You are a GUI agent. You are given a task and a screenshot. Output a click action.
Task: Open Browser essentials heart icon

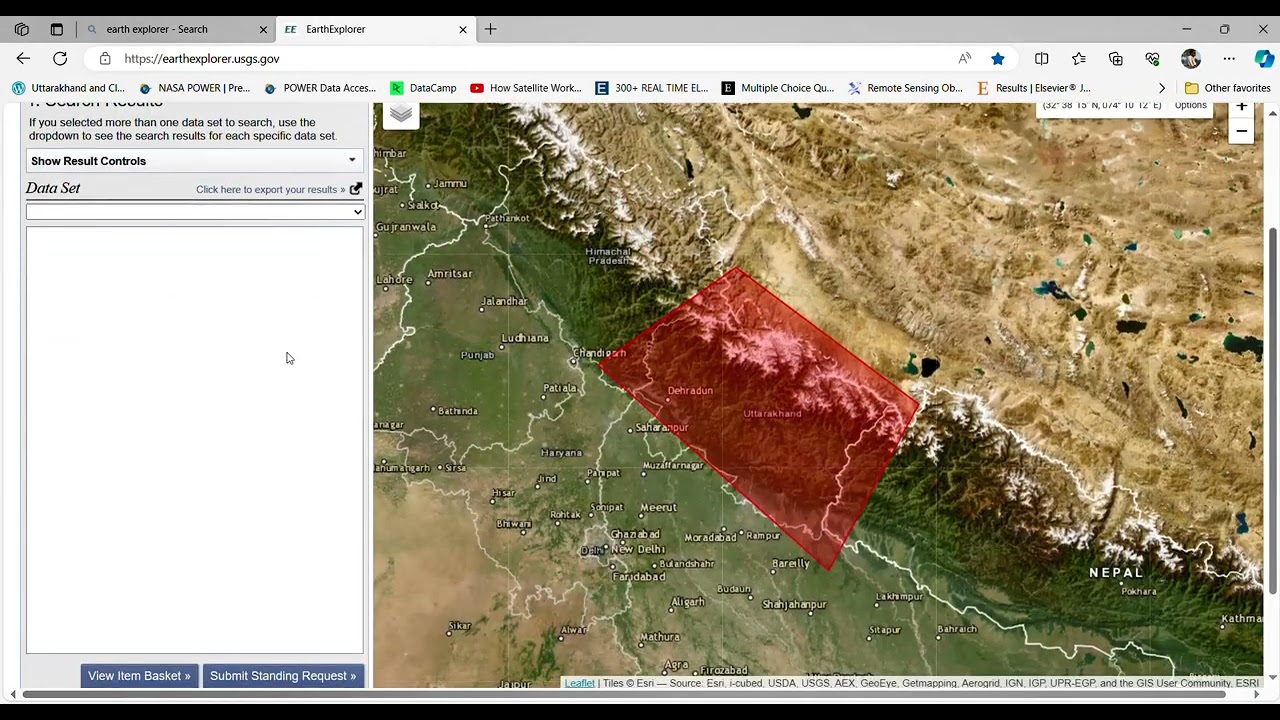click(x=1153, y=59)
